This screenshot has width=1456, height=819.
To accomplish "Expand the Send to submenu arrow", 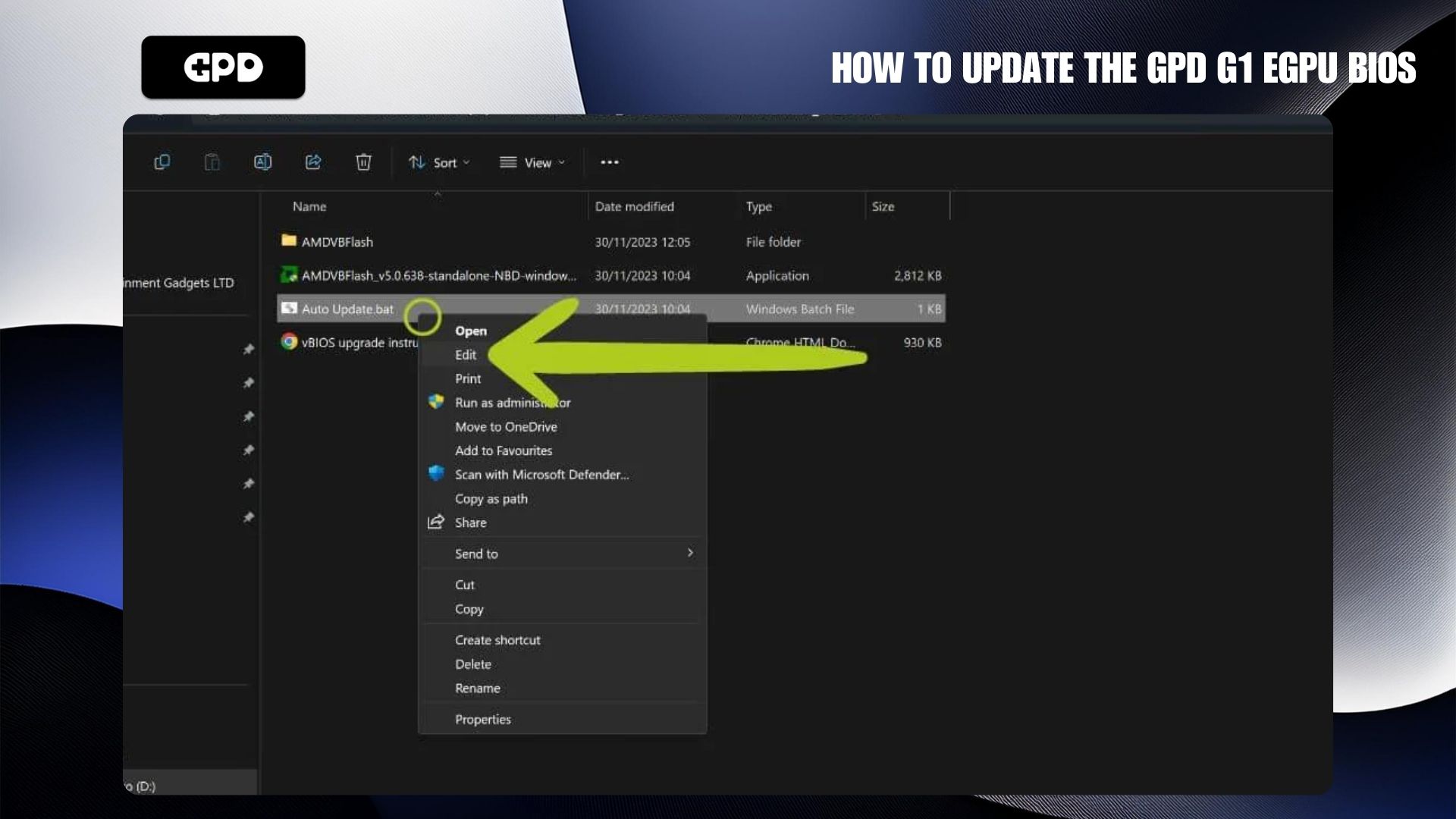I will pyautogui.click(x=689, y=553).
